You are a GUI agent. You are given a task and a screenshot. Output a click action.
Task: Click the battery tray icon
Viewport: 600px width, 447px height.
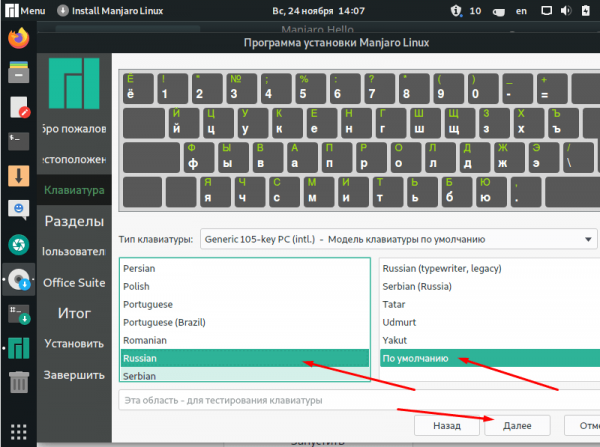(586, 11)
